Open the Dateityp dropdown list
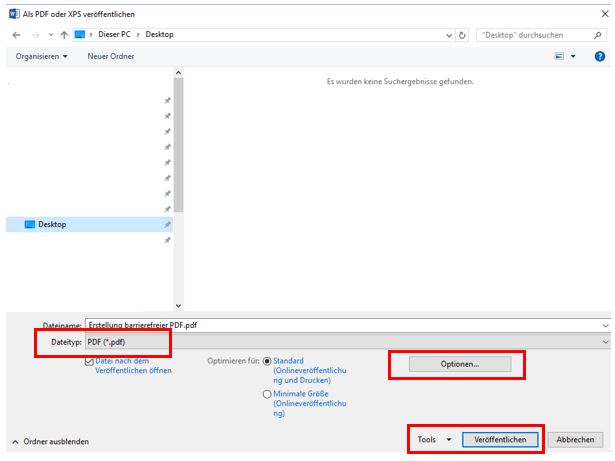Viewport: 615px width, 461px height. pyautogui.click(x=348, y=342)
